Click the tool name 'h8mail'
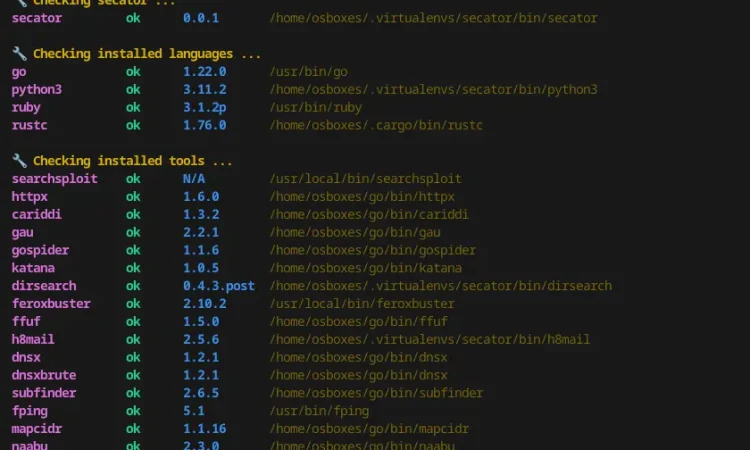This screenshot has height=450, width=750. click(x=33, y=340)
